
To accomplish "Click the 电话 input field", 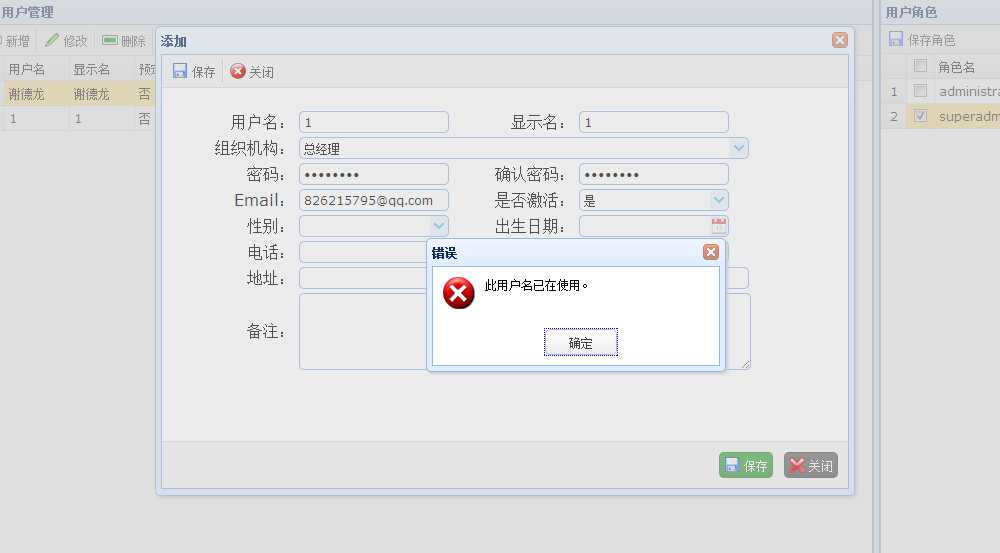I will point(364,252).
